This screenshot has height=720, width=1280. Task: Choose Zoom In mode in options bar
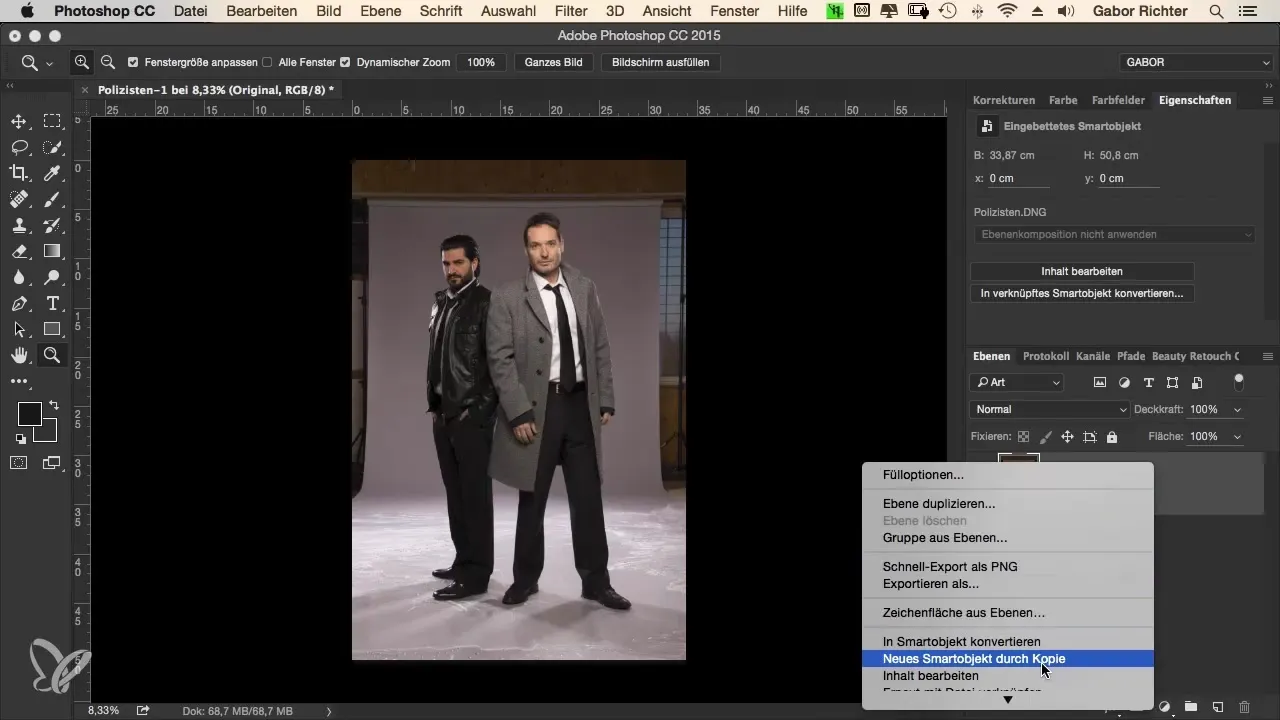point(82,62)
